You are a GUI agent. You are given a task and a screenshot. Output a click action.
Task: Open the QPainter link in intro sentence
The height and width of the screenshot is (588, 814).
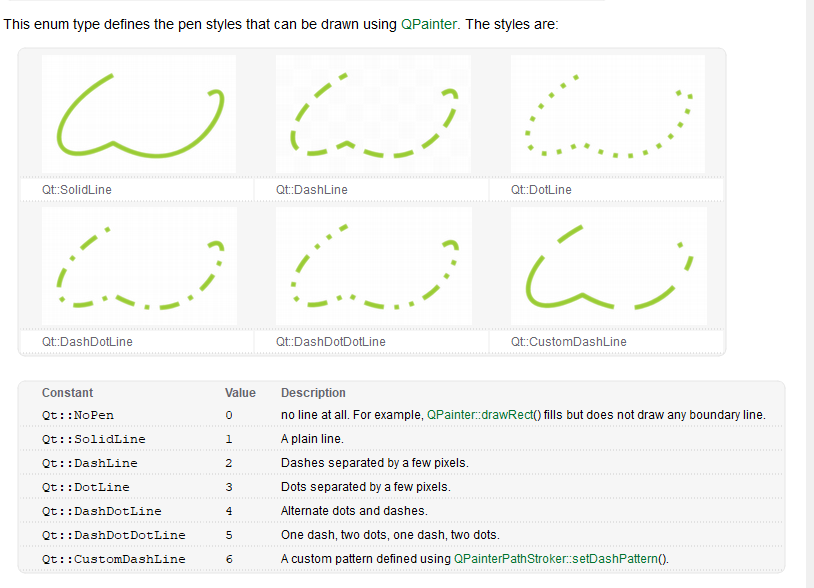[x=429, y=24]
